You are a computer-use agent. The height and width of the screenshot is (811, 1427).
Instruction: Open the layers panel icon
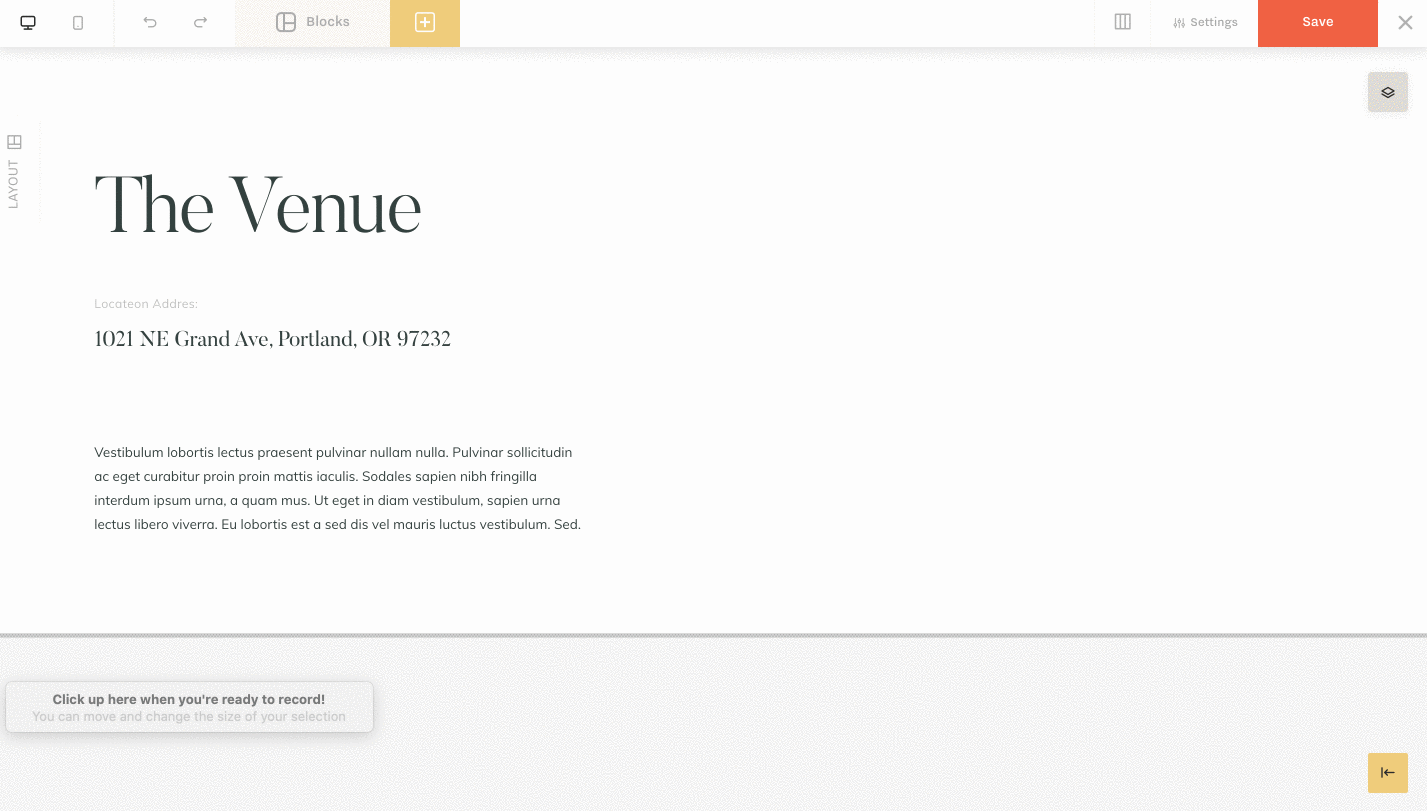click(x=1388, y=92)
